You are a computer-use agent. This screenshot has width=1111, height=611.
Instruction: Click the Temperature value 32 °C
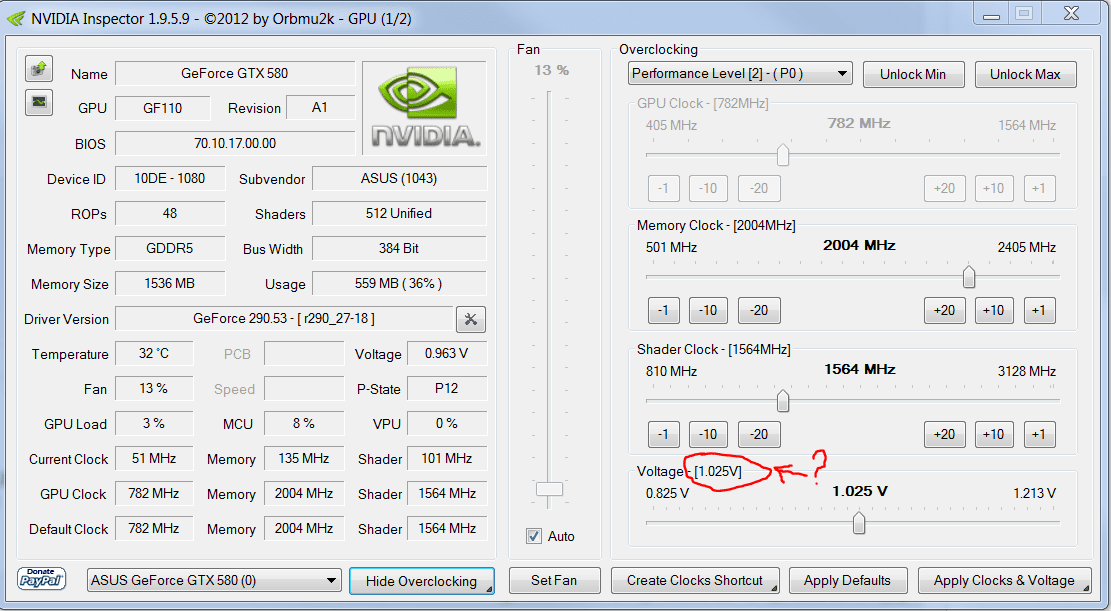154,353
